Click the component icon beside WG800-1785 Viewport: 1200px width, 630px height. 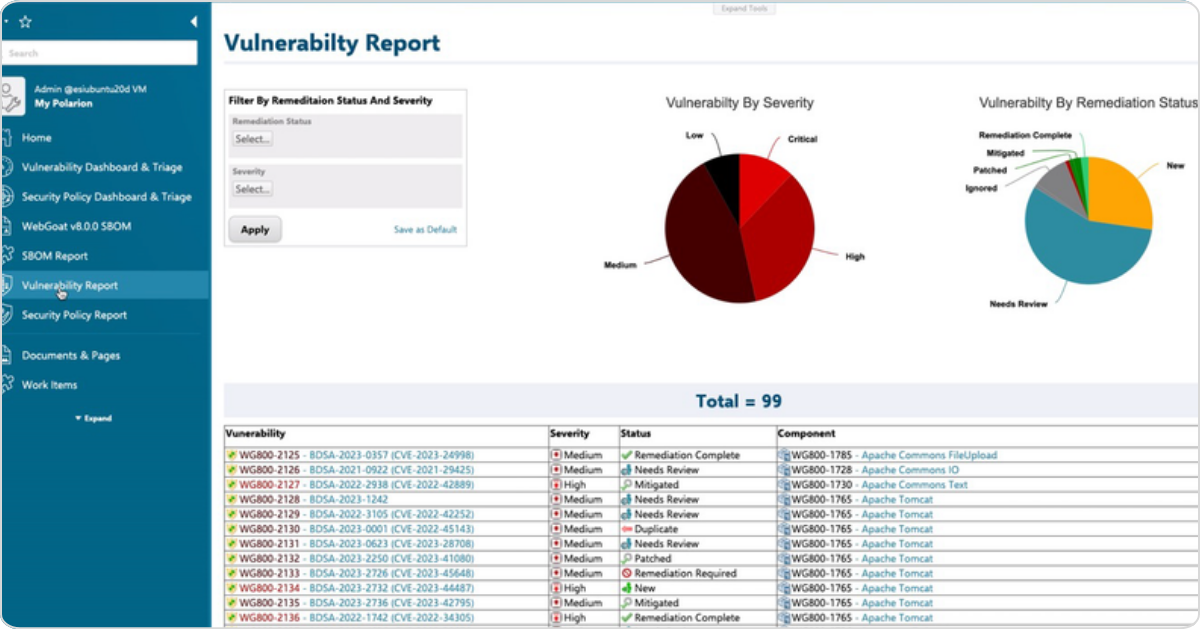pyautogui.click(x=784, y=455)
